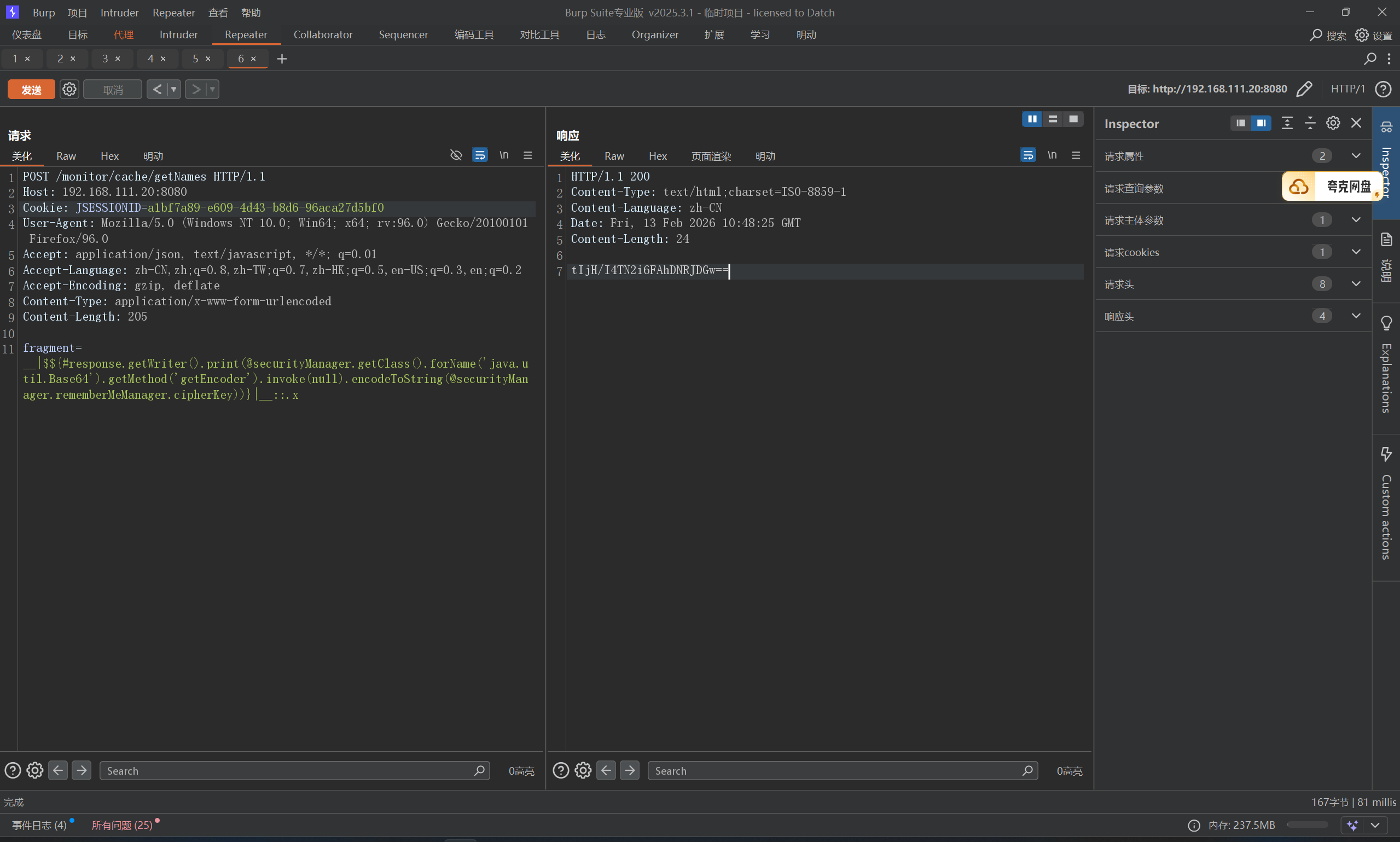The width and height of the screenshot is (1400, 842).
Task: Select stacked horizontal layout view icon
Action: [x=1053, y=119]
